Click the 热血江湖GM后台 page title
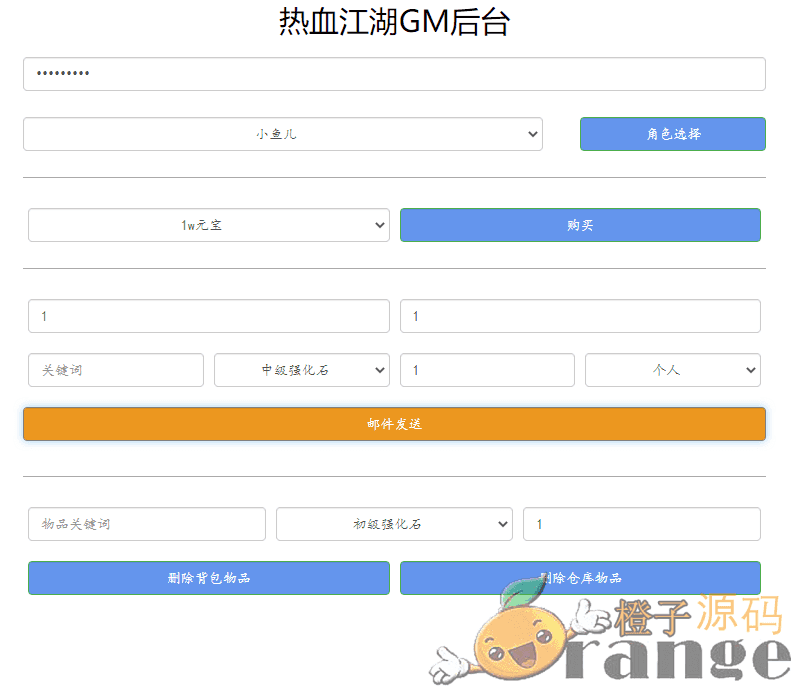 394,22
